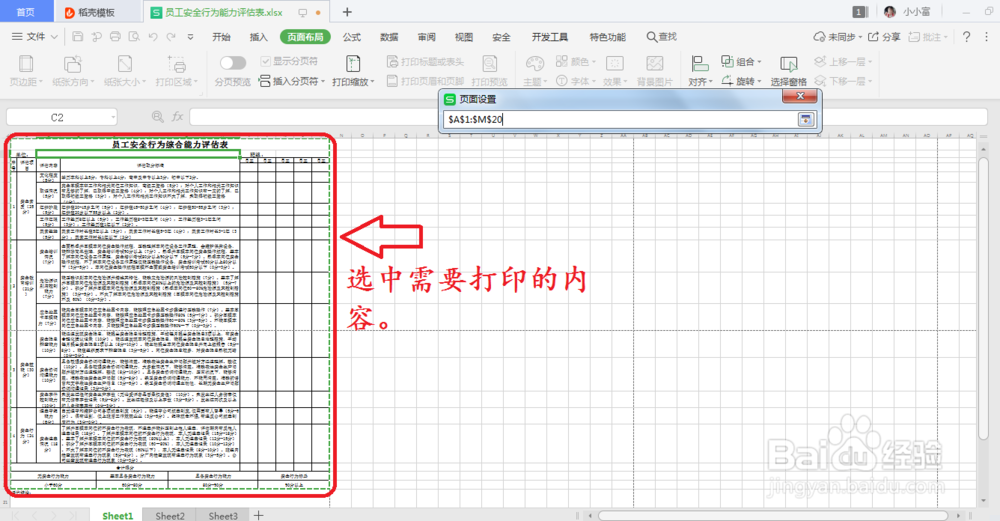
Task: Click the 查找 search button
Action: coord(661,37)
